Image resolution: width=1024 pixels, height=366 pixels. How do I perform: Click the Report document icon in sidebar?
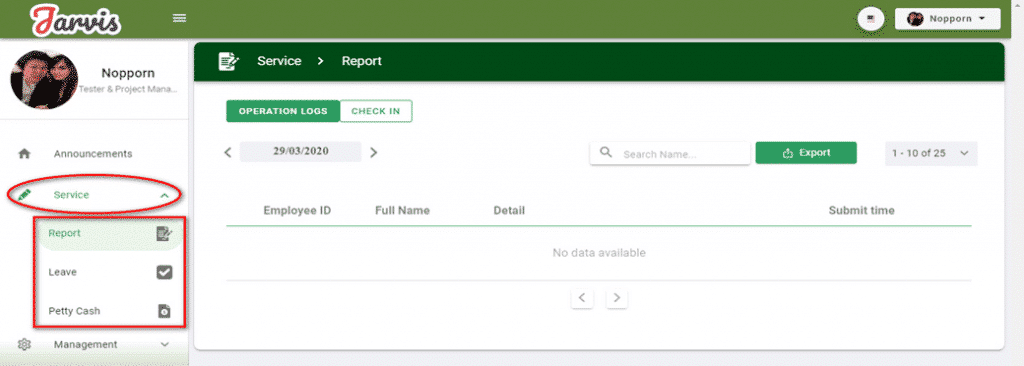coord(165,233)
